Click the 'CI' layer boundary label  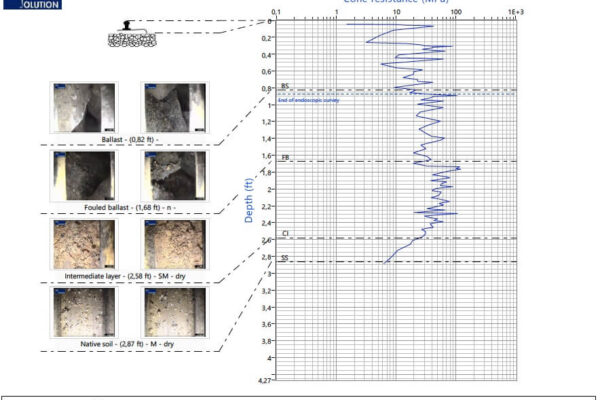(285, 233)
